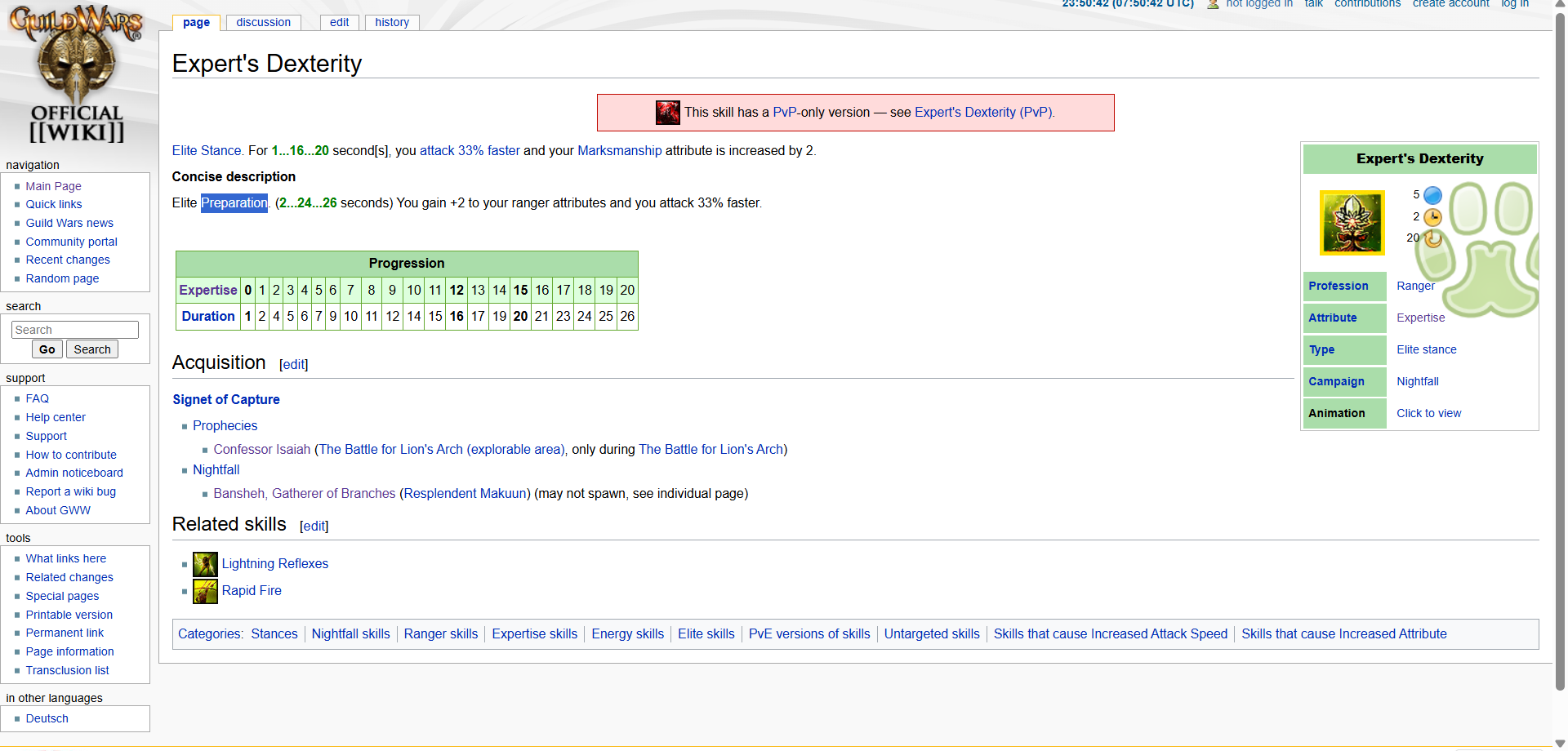Open Main Page from navigation
This screenshot has width=1568, height=751.
point(53,186)
